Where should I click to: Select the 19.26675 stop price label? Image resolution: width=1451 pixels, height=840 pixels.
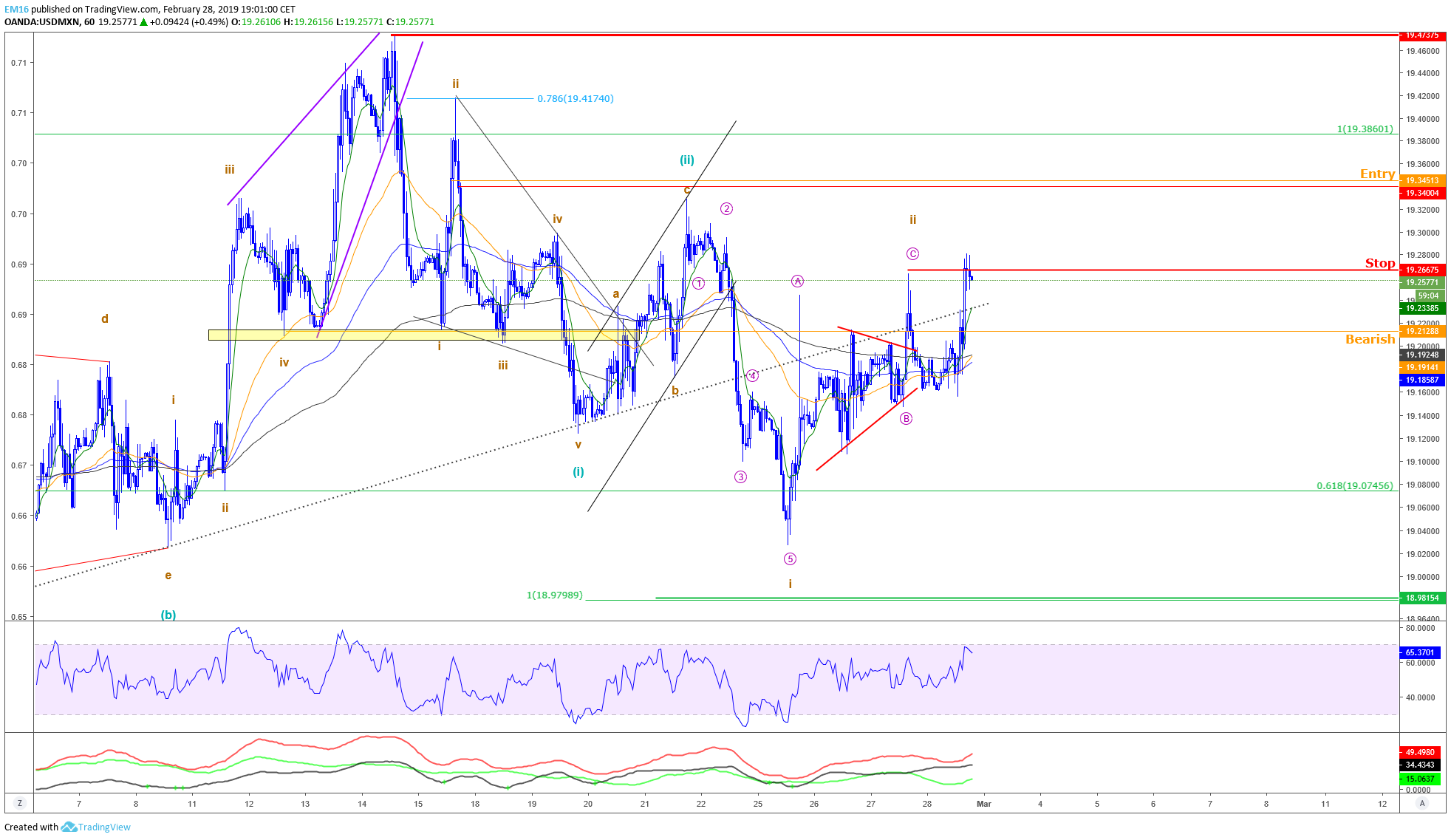1421,270
